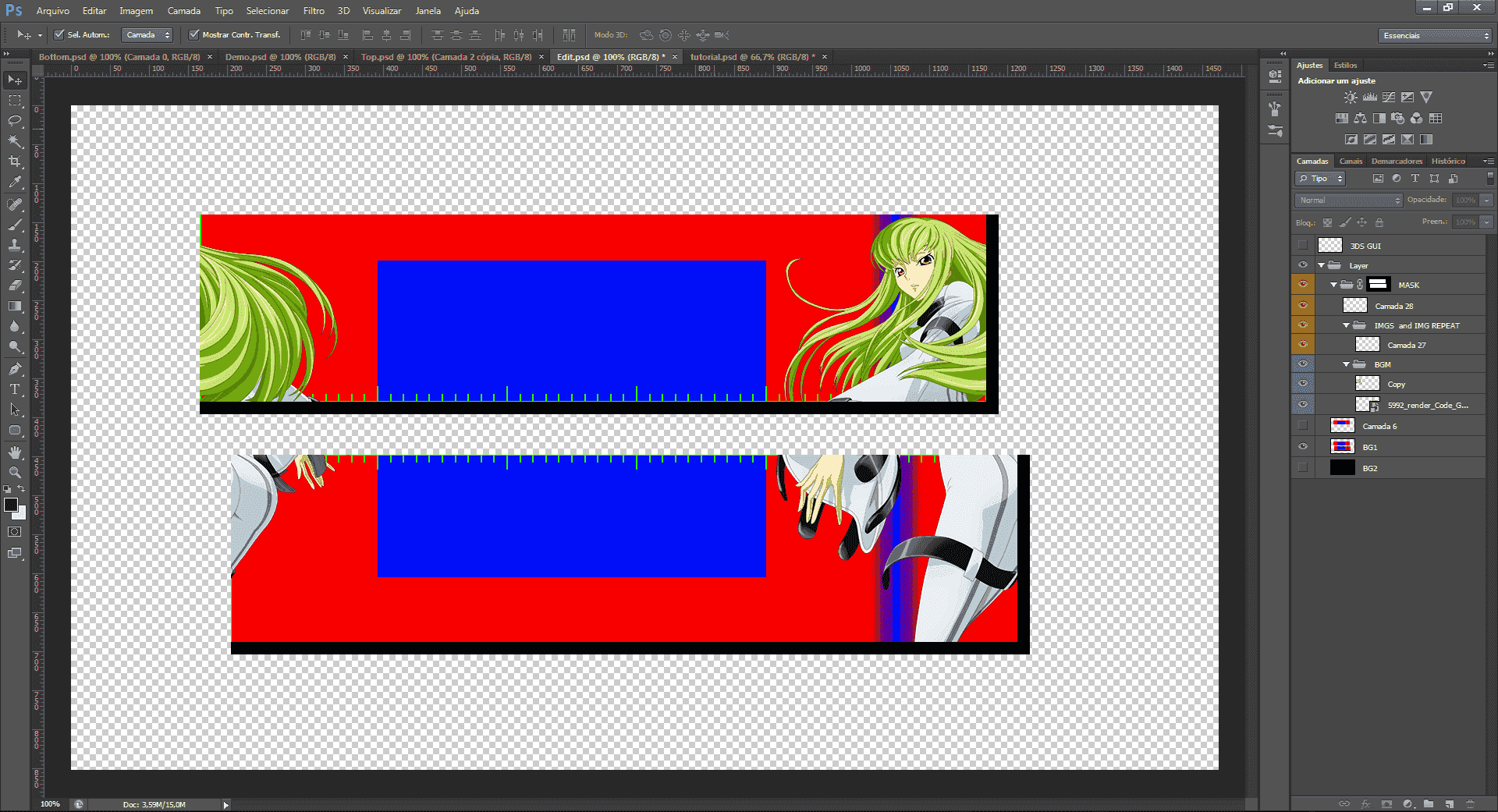Click the 100% zoom field in status bar

[50, 804]
